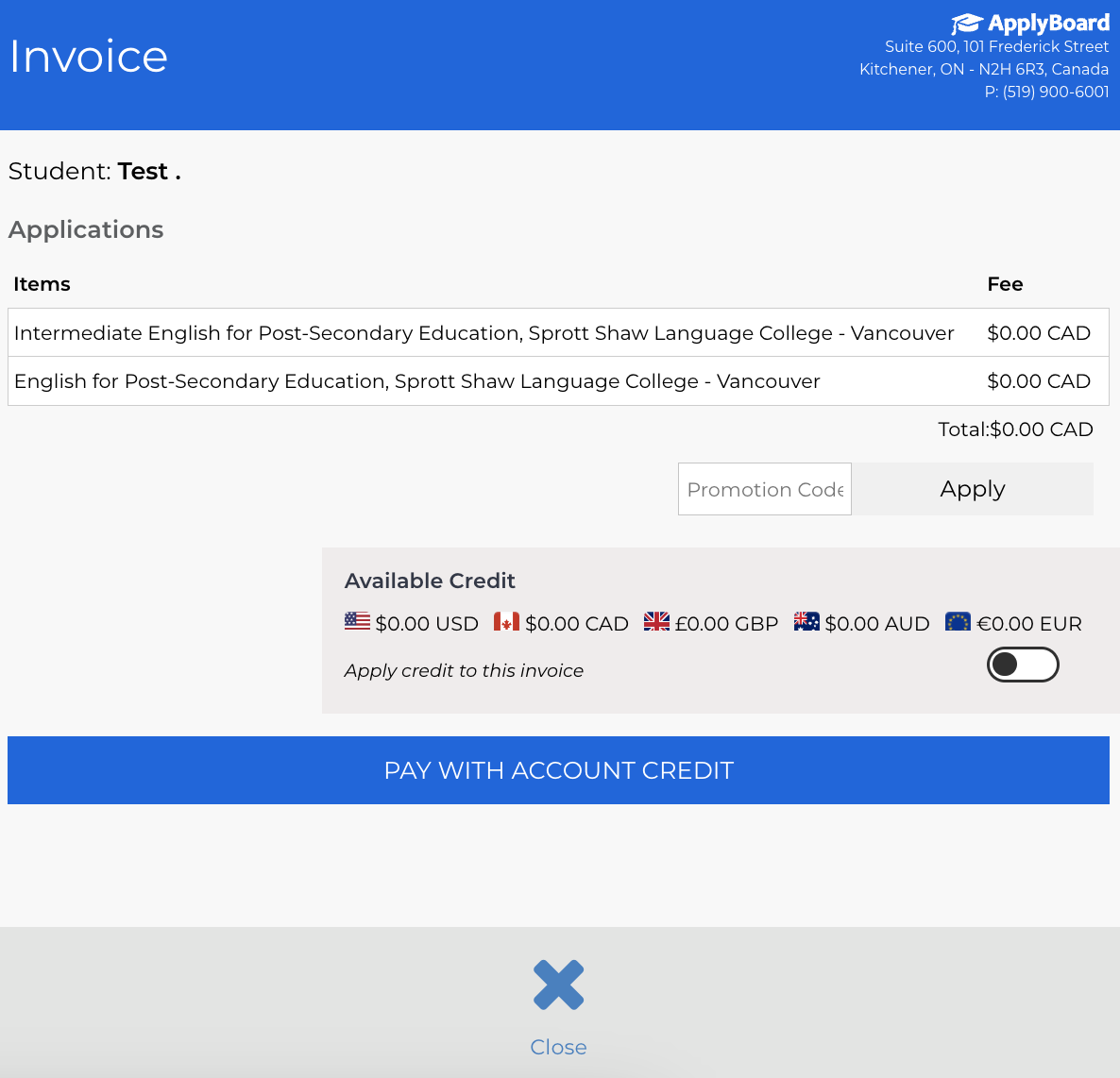Viewport: 1120px width, 1078px height.
Task: Switch the credit toggle next to EUR row
Action: point(1023,665)
